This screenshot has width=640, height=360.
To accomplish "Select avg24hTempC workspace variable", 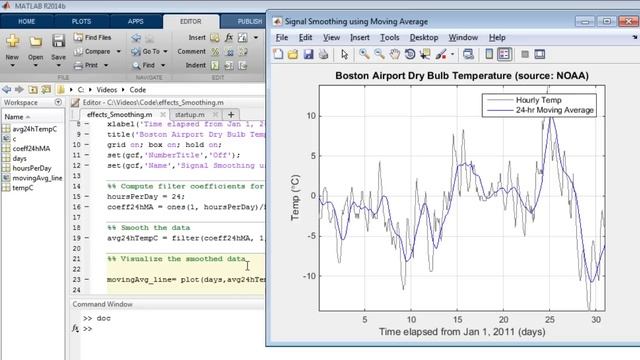I will pyautogui.click(x=35, y=129).
